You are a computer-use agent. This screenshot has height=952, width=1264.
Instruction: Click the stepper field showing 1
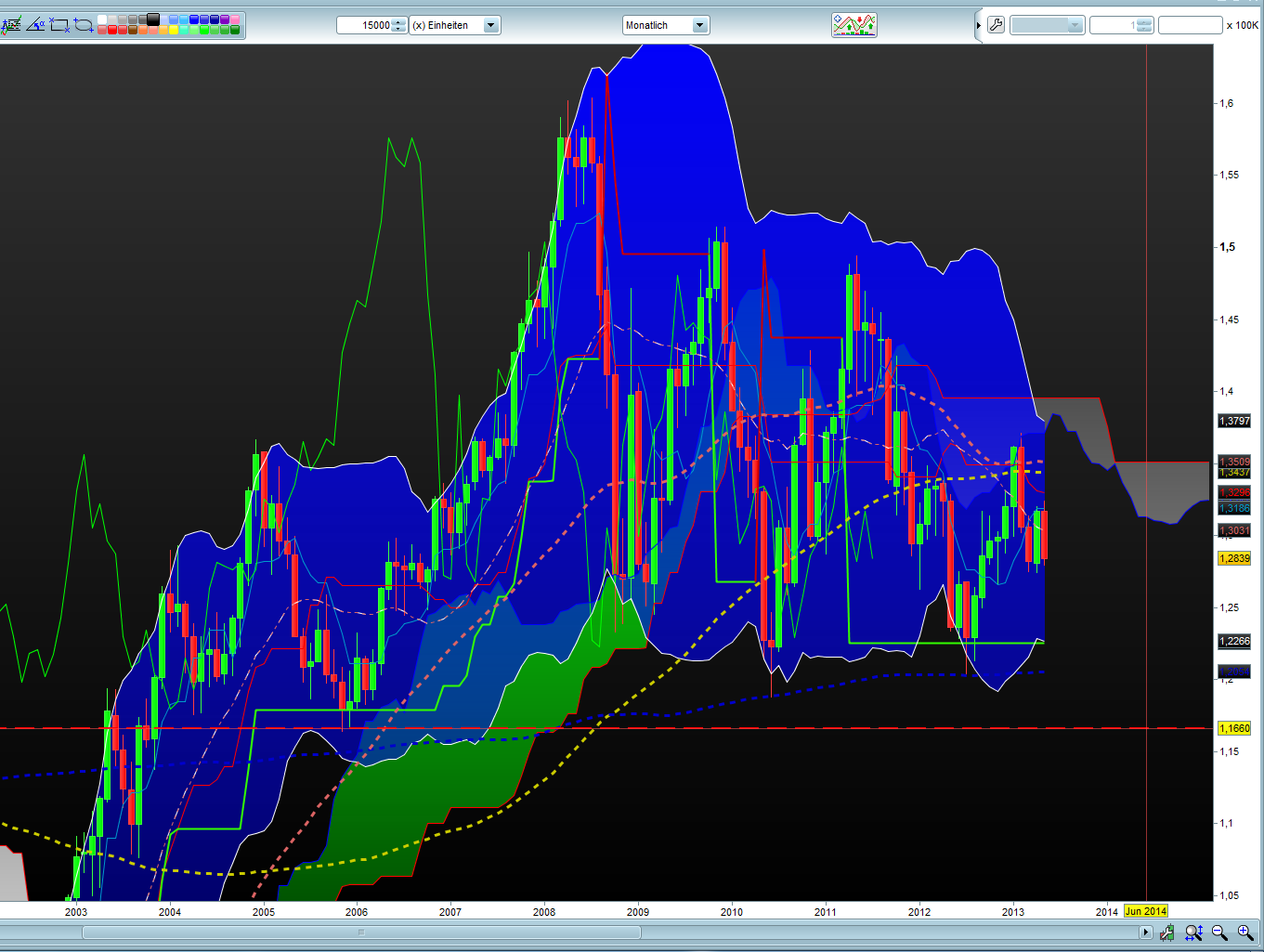click(x=1121, y=25)
